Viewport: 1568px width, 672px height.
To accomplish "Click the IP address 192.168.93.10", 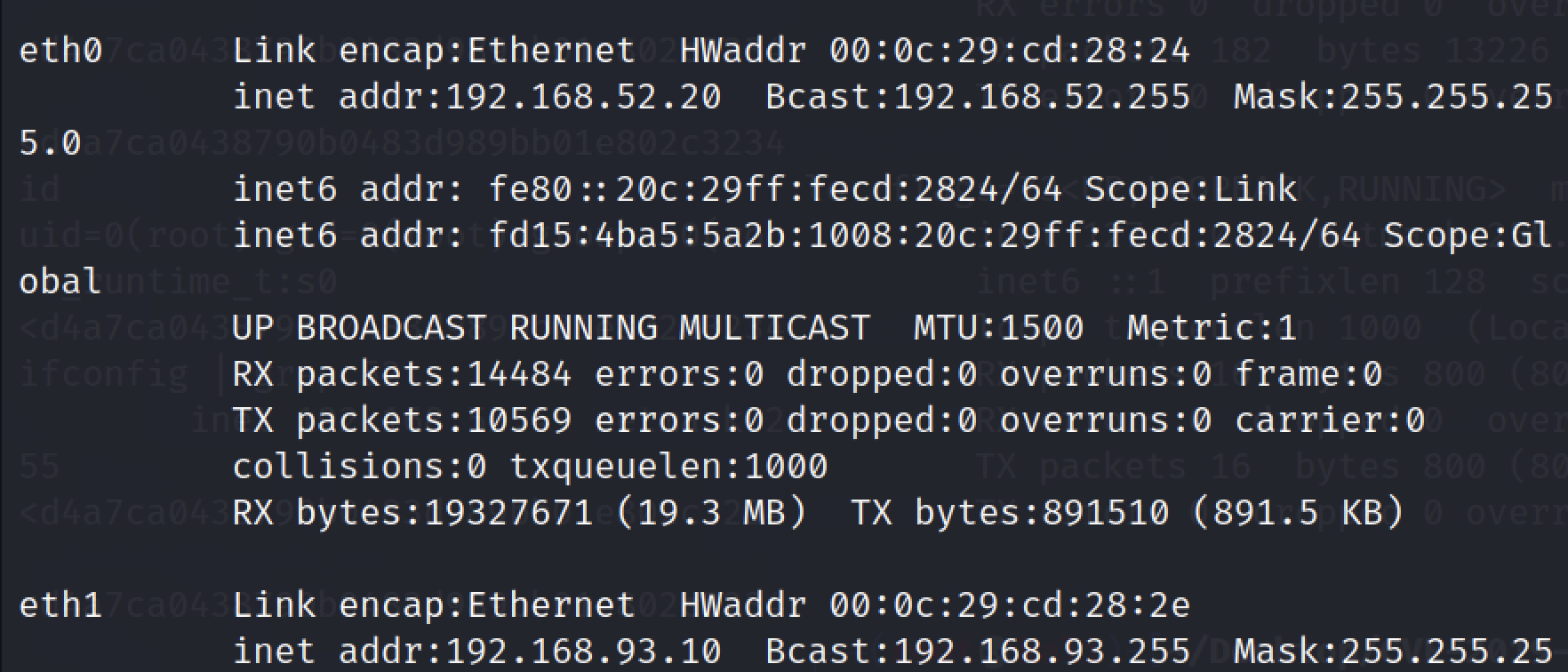I will coord(583,652).
